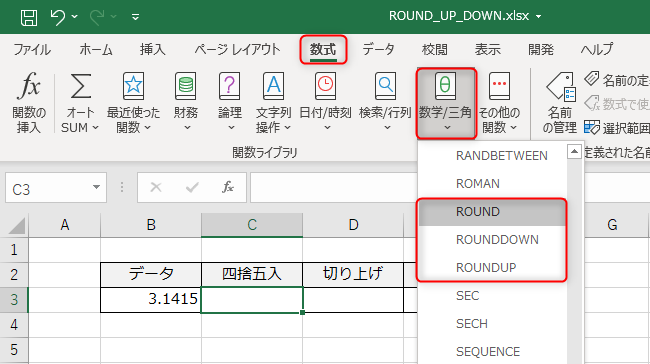The width and height of the screenshot is (650, 364).
Task: Expand the 数学/三角 dropdown button
Action: [x=446, y=103]
